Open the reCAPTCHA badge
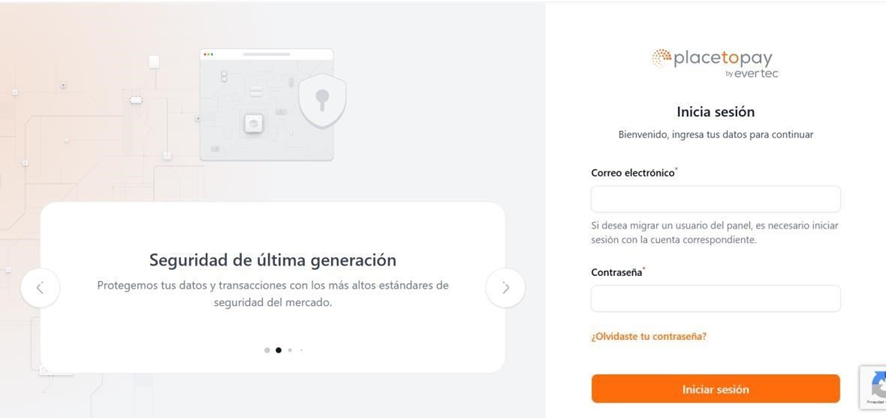 pyautogui.click(x=876, y=386)
